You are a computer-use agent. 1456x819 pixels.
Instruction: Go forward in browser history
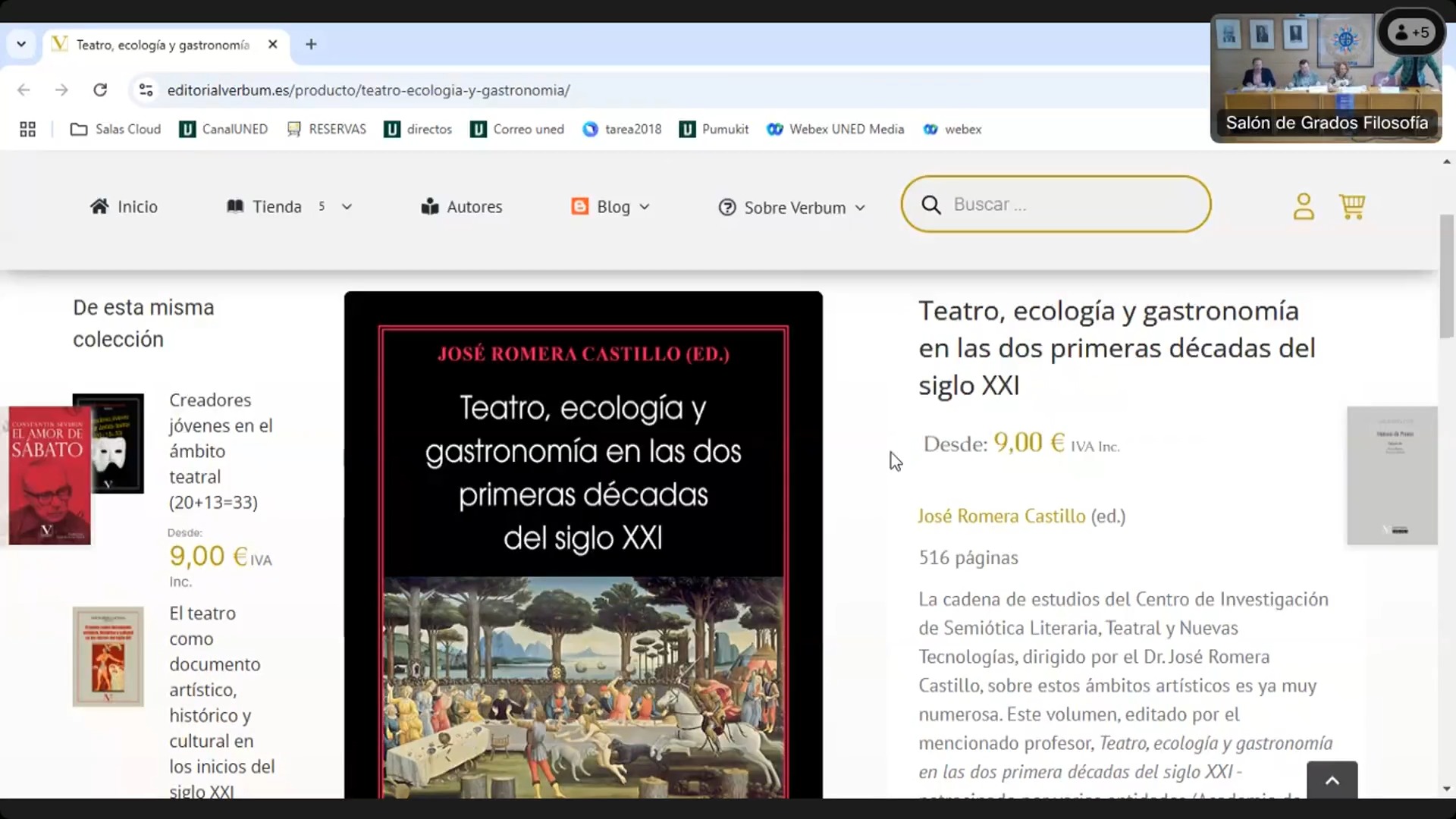(x=61, y=90)
